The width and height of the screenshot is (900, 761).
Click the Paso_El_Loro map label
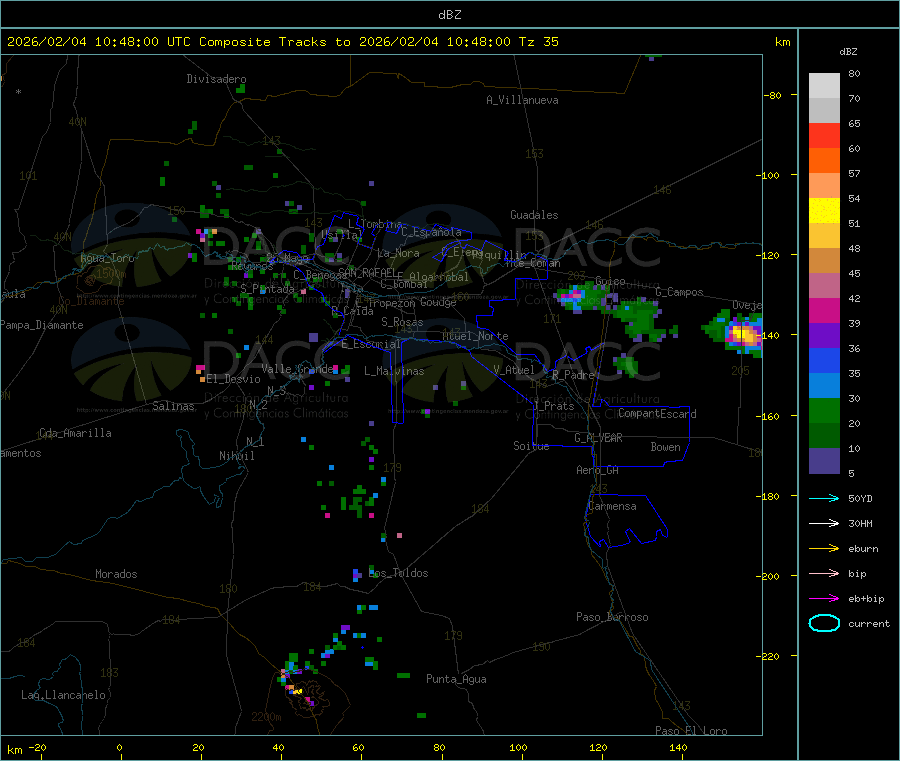(691, 731)
